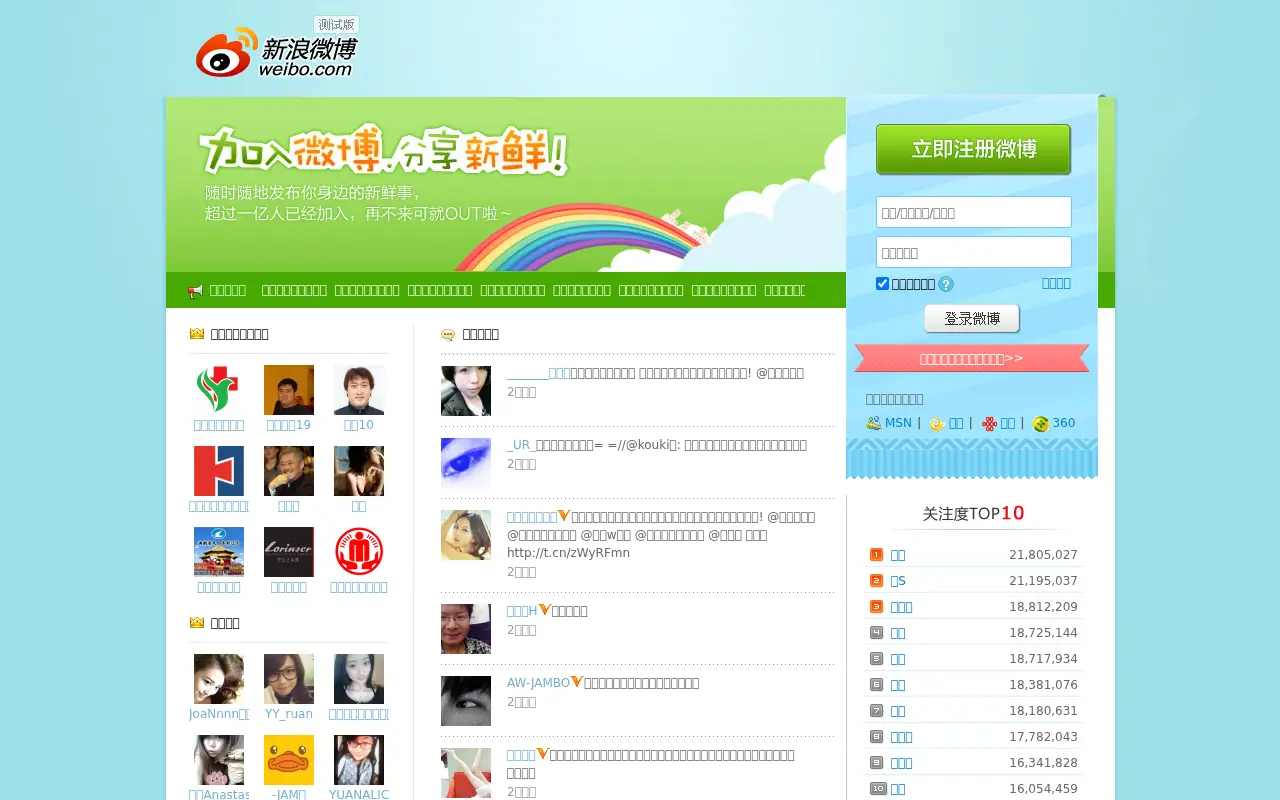Click the green register Weibo button
The image size is (1280, 800).
click(x=973, y=150)
